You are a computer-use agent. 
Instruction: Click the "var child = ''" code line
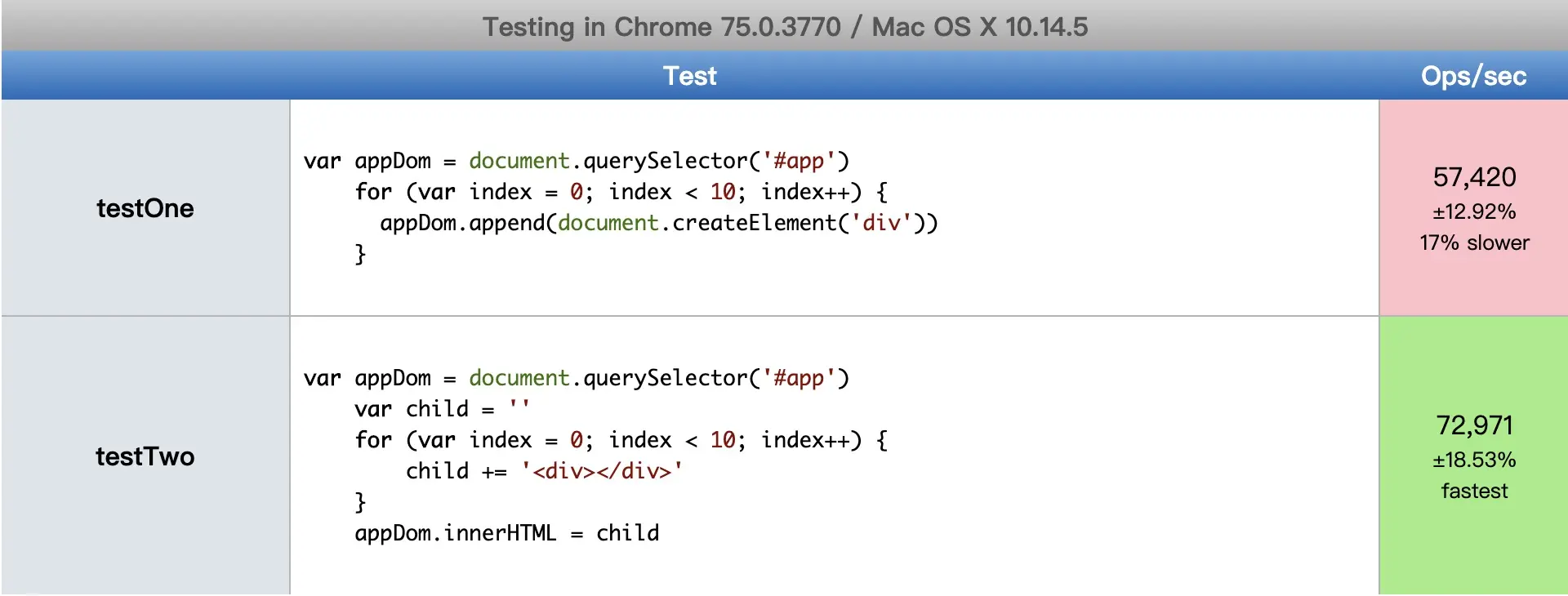pos(442,408)
